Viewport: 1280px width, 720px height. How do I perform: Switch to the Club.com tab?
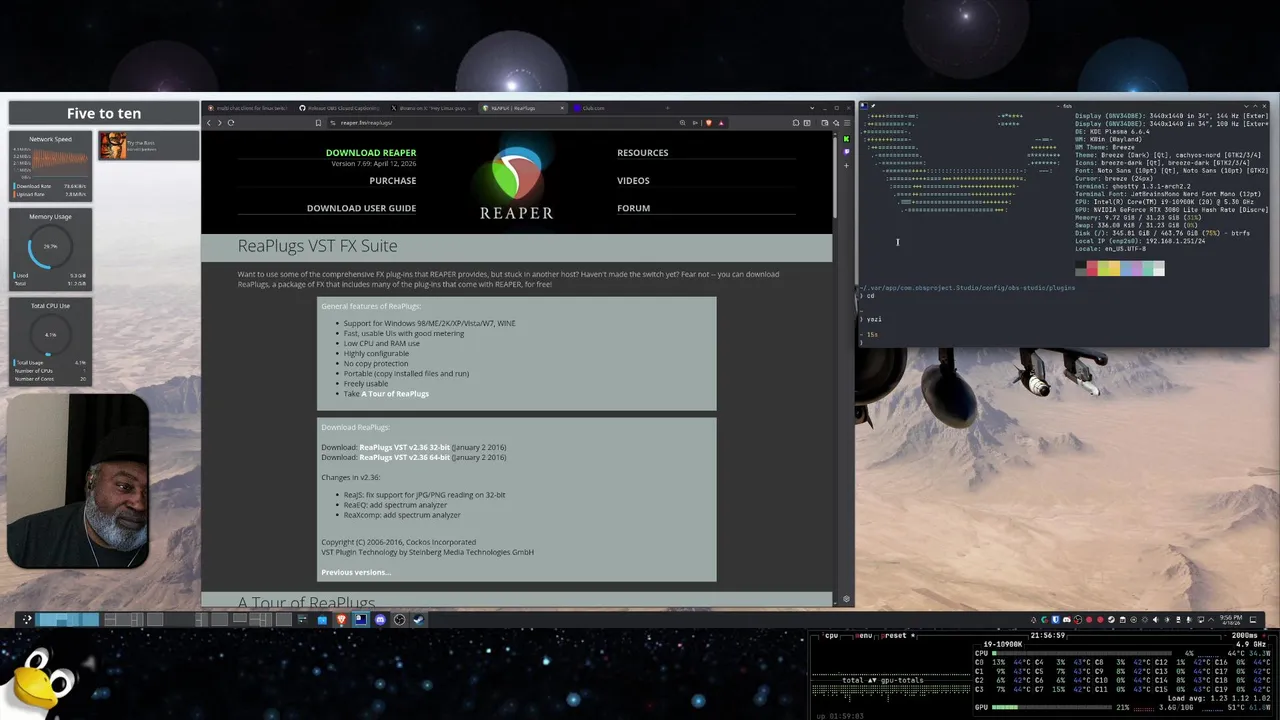pos(610,108)
